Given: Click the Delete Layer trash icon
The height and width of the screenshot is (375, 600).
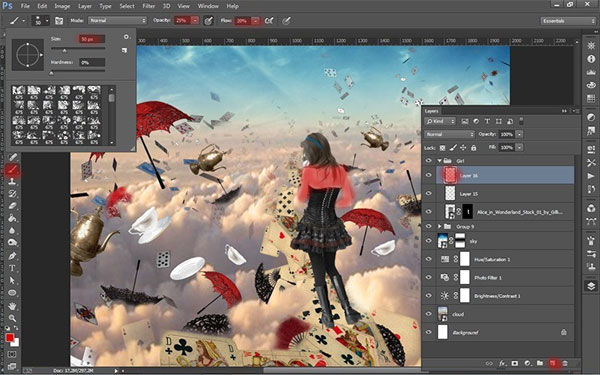Looking at the screenshot, I should pos(565,363).
